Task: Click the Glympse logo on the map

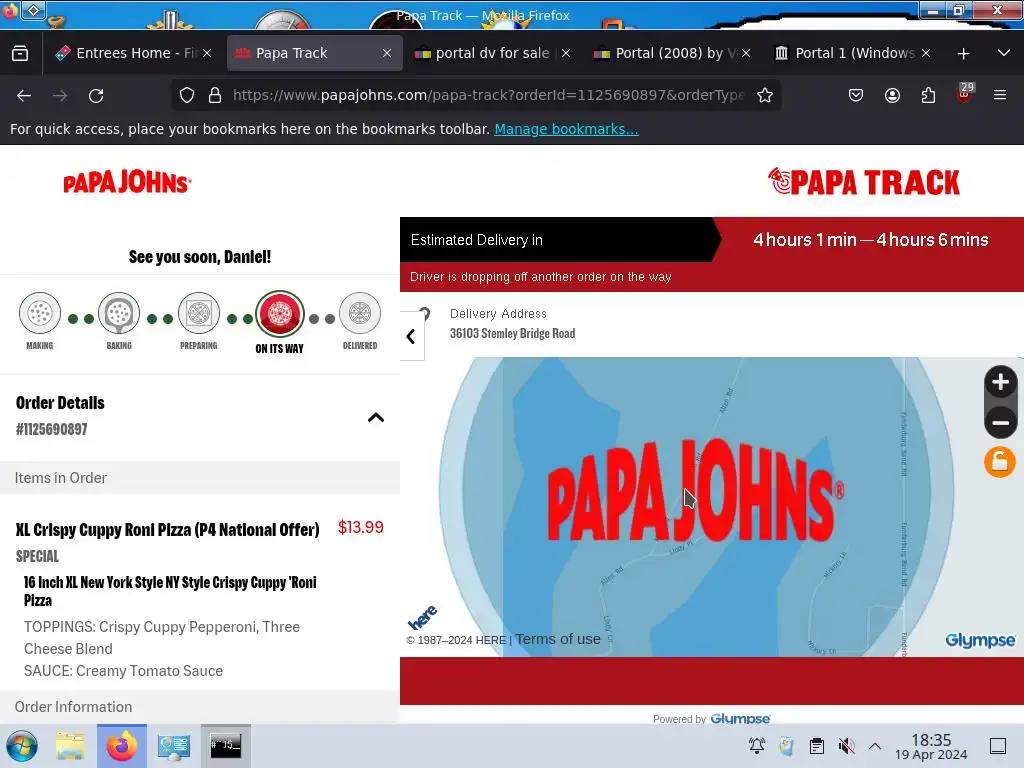Action: pos(980,640)
